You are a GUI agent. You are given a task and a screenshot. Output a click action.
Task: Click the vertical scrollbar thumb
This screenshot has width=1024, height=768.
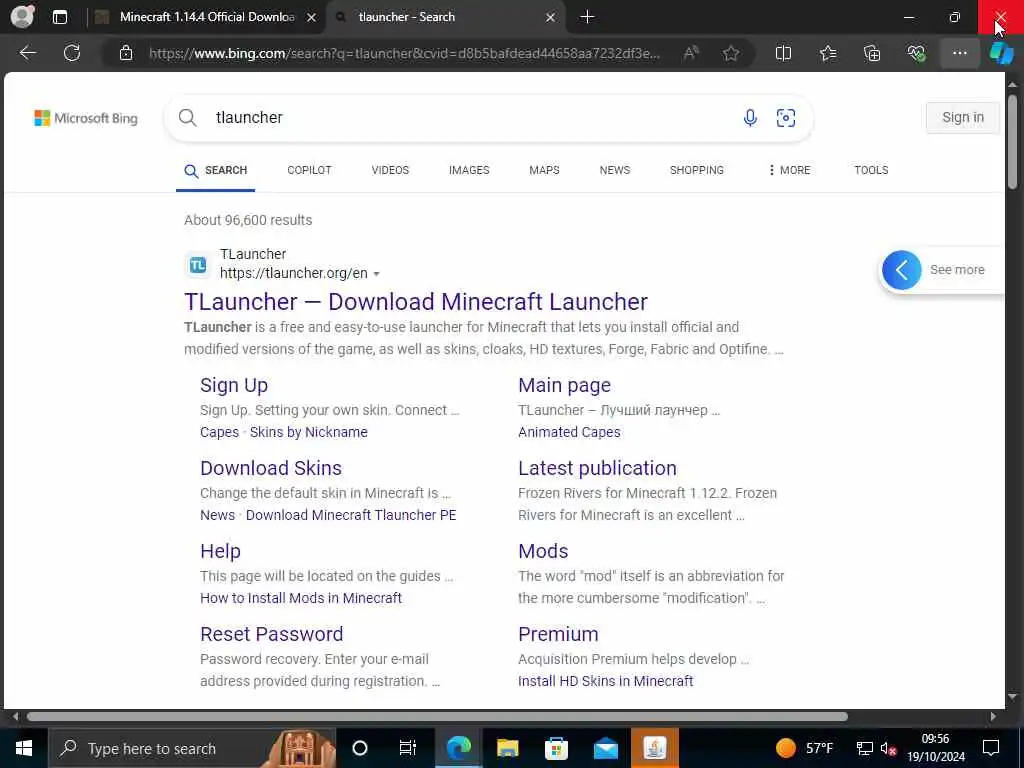click(1012, 142)
